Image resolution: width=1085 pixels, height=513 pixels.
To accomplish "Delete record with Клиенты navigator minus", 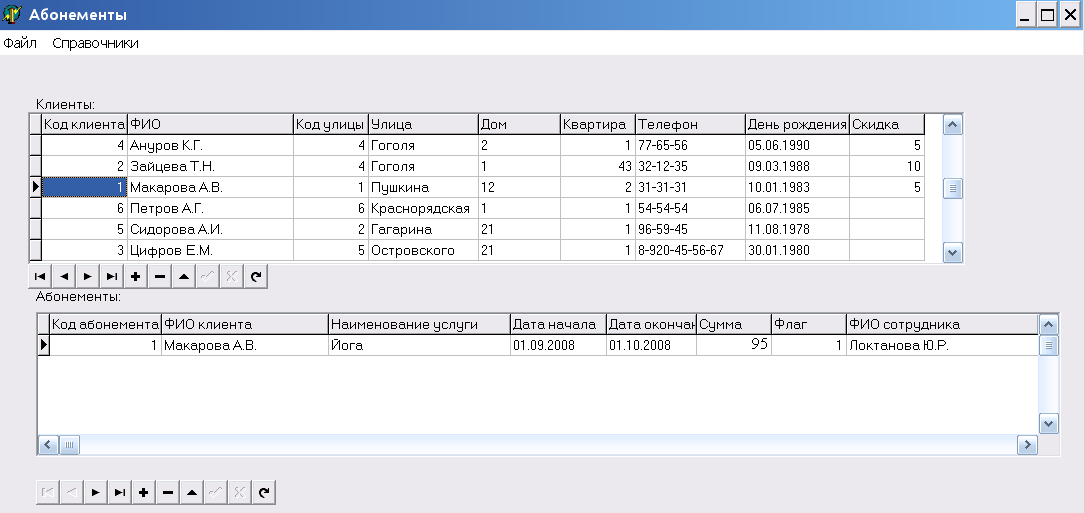I will [160, 276].
